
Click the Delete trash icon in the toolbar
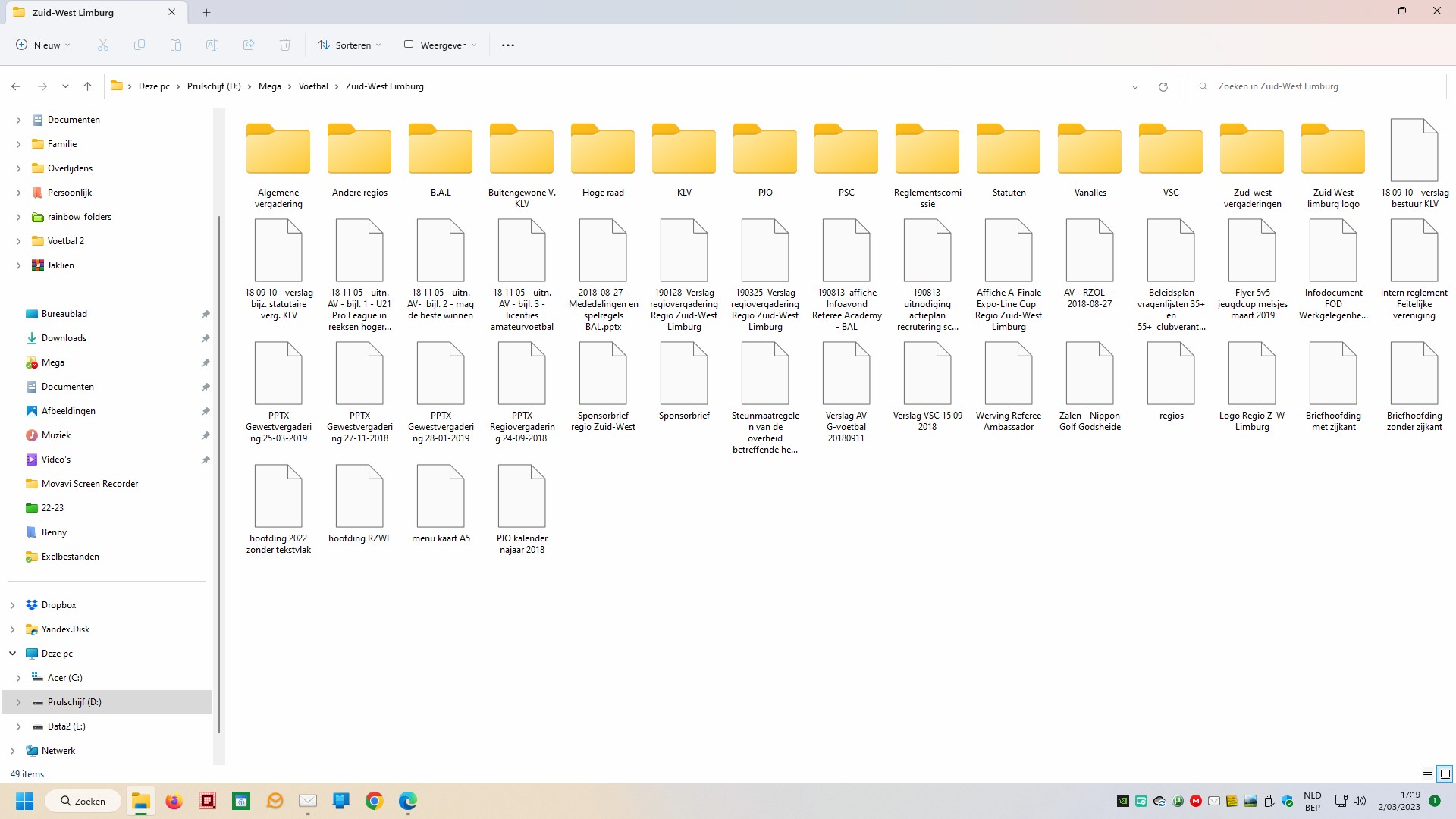click(x=285, y=45)
